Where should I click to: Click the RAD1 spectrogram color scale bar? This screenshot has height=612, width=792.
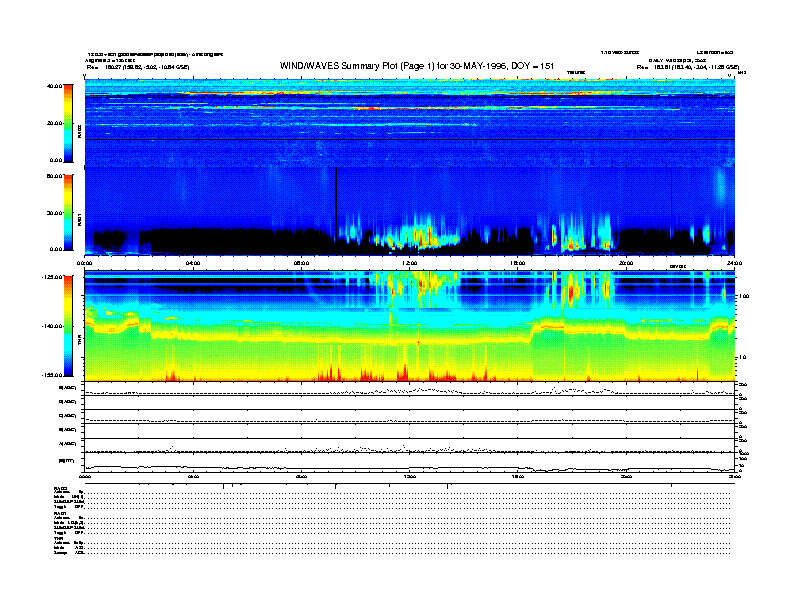[68, 212]
